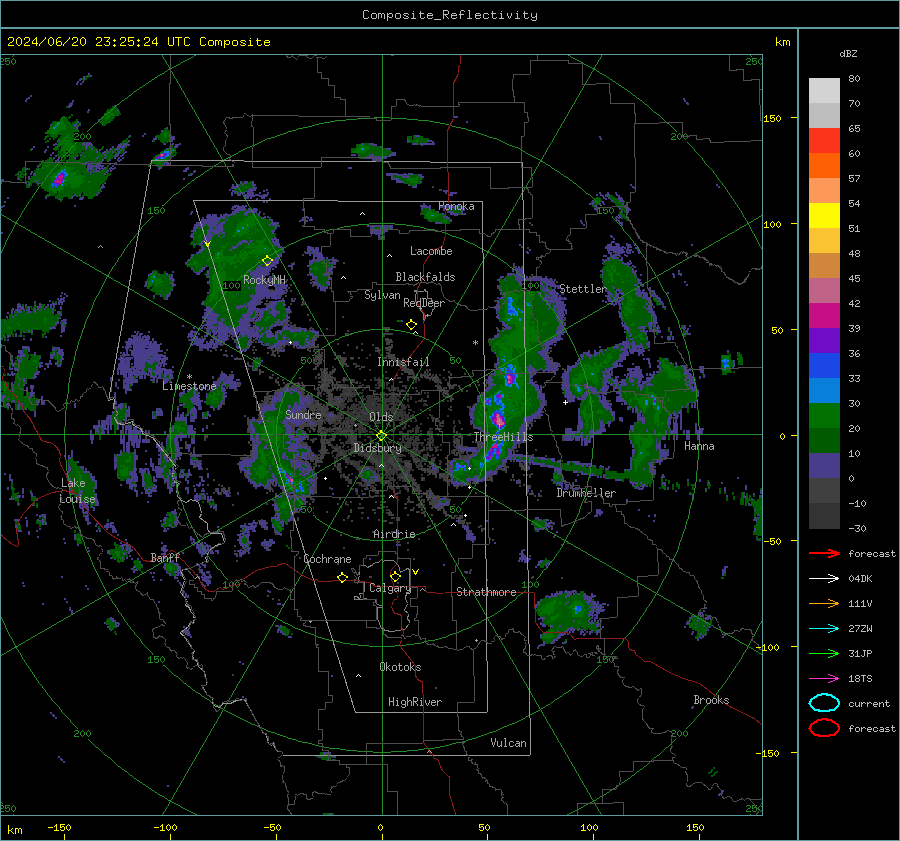Click the -150 tick label on bottom axis
Viewport: 900px width, 841px height.
59,827
